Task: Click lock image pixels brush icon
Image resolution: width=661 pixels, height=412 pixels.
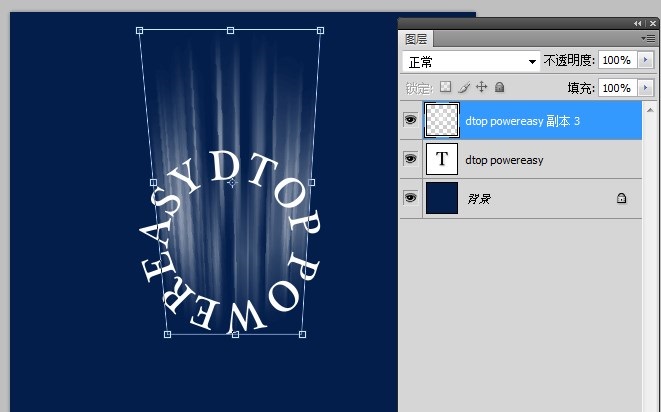Action: click(463, 88)
